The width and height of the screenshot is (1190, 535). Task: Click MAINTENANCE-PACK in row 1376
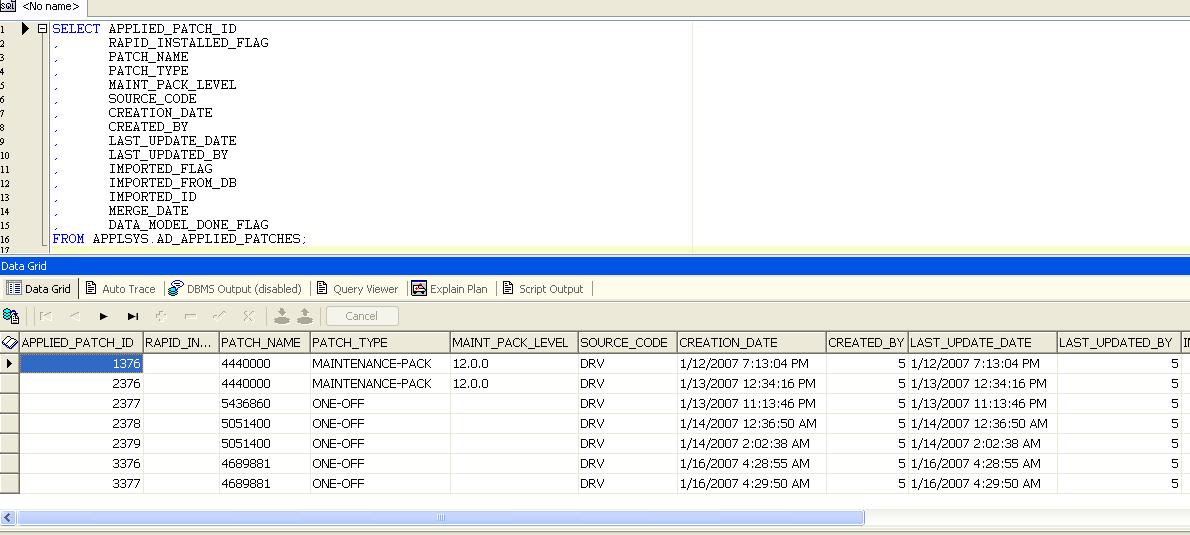pyautogui.click(x=380, y=363)
